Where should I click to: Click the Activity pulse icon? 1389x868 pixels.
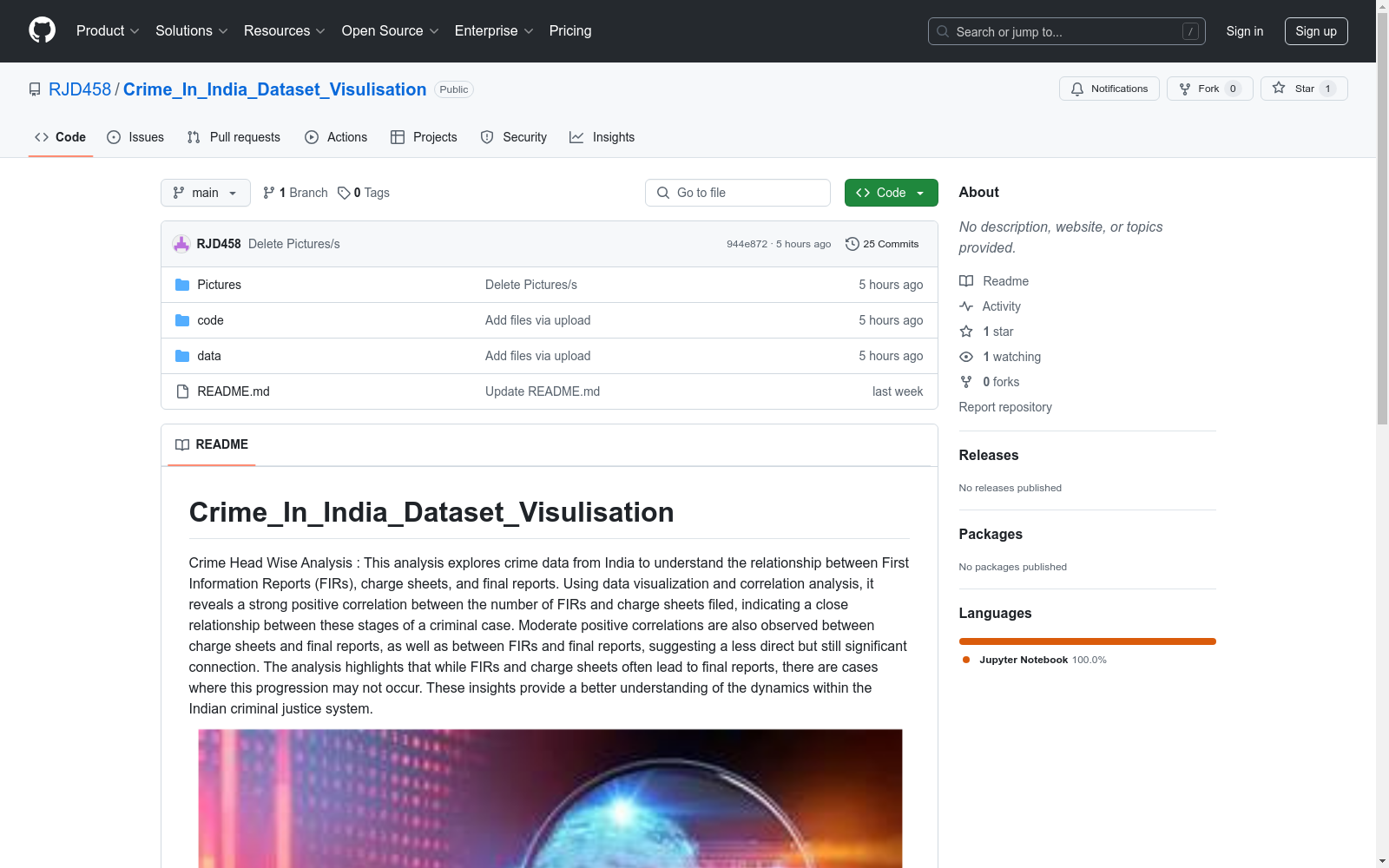pos(966,306)
